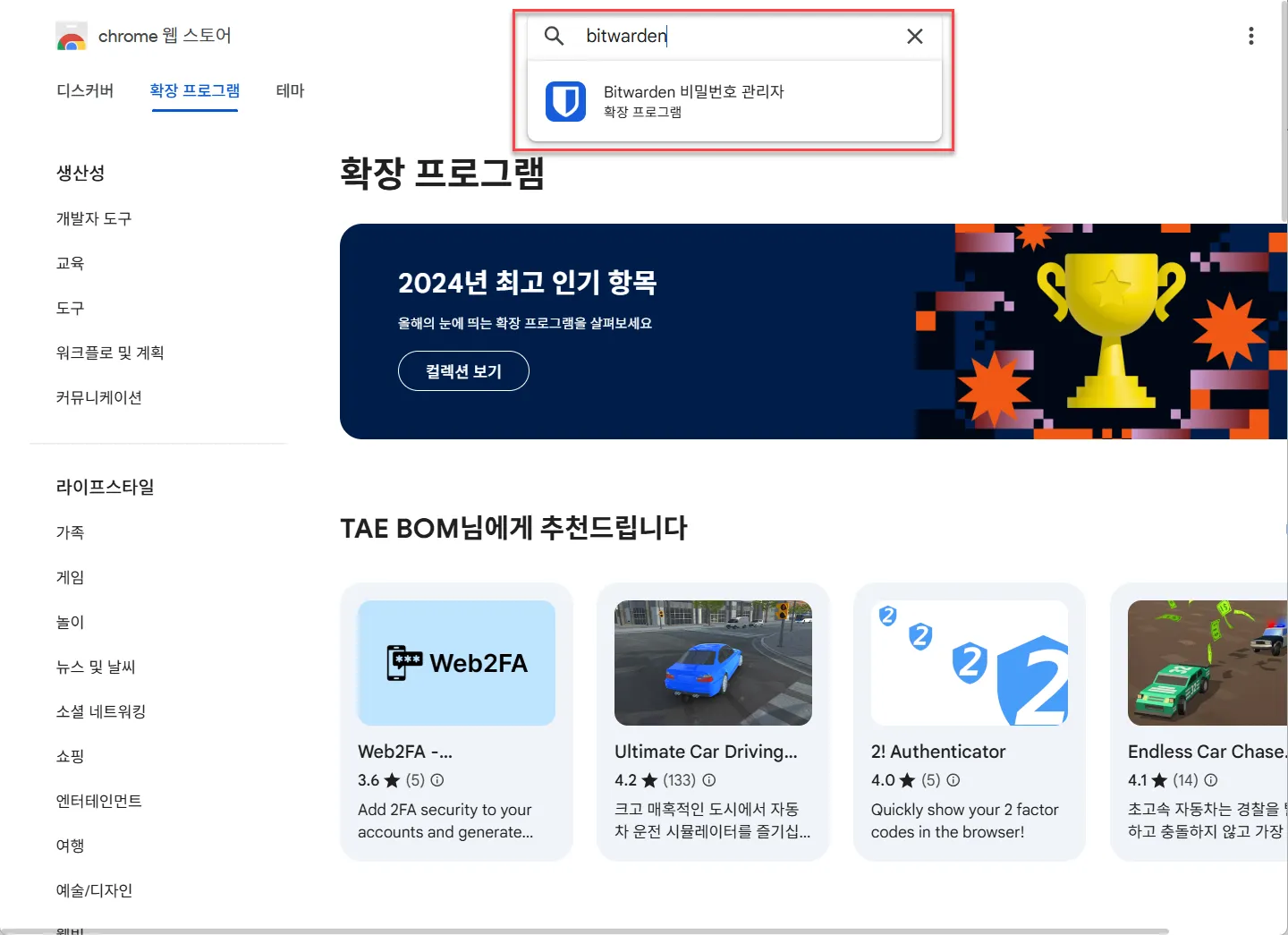Select the Bitwarden 비밀번호 관리자 suggestion
The width and height of the screenshot is (1288, 935).
[x=734, y=101]
